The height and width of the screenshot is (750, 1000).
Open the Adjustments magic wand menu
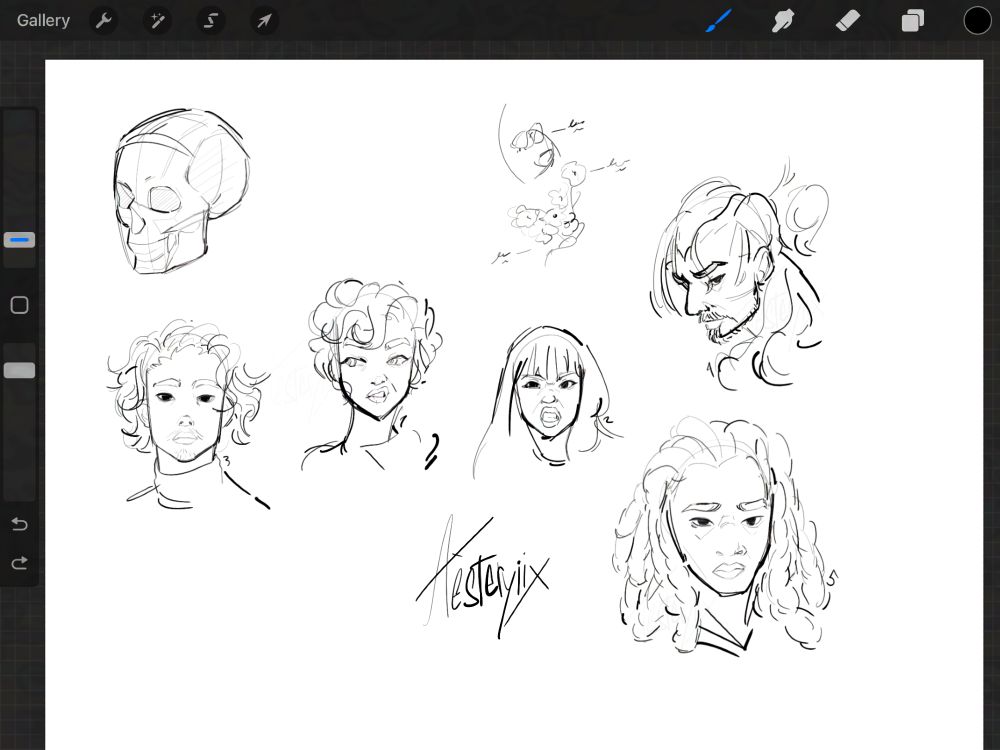157,21
